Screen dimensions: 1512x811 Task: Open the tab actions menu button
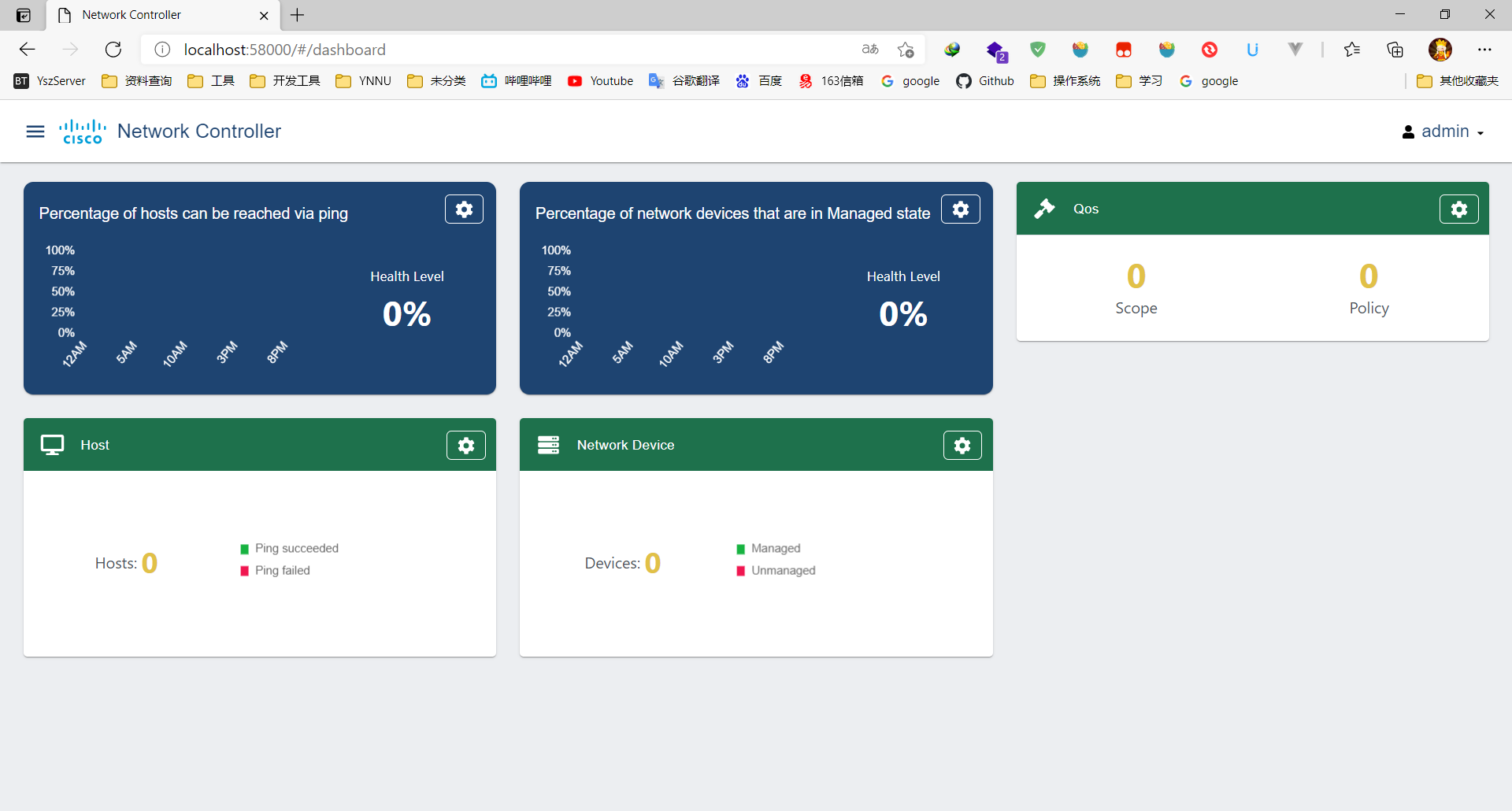24,15
